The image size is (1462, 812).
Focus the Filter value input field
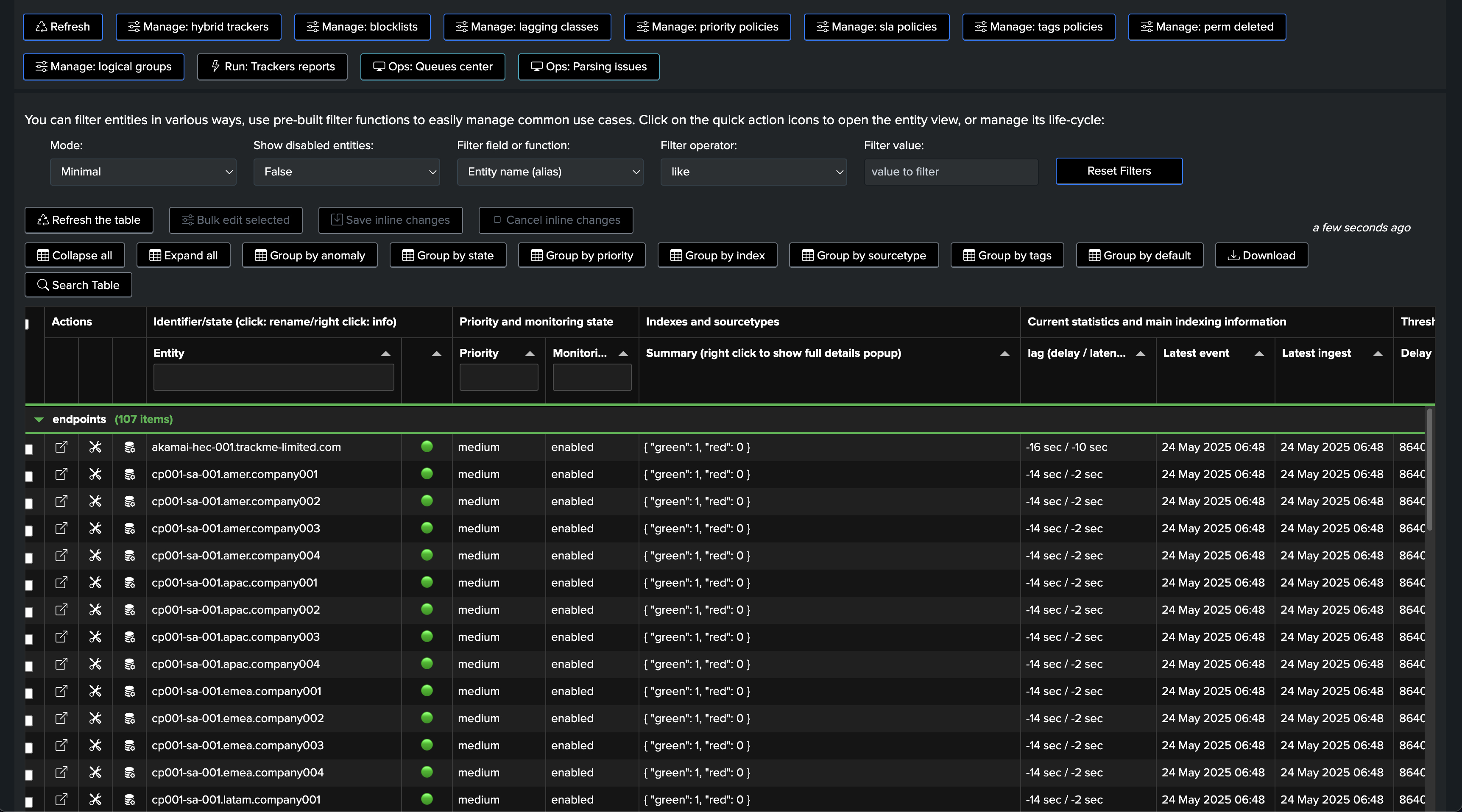(x=951, y=172)
